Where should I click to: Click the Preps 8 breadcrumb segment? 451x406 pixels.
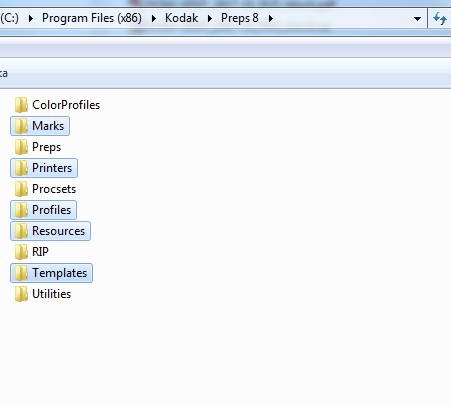pos(240,18)
